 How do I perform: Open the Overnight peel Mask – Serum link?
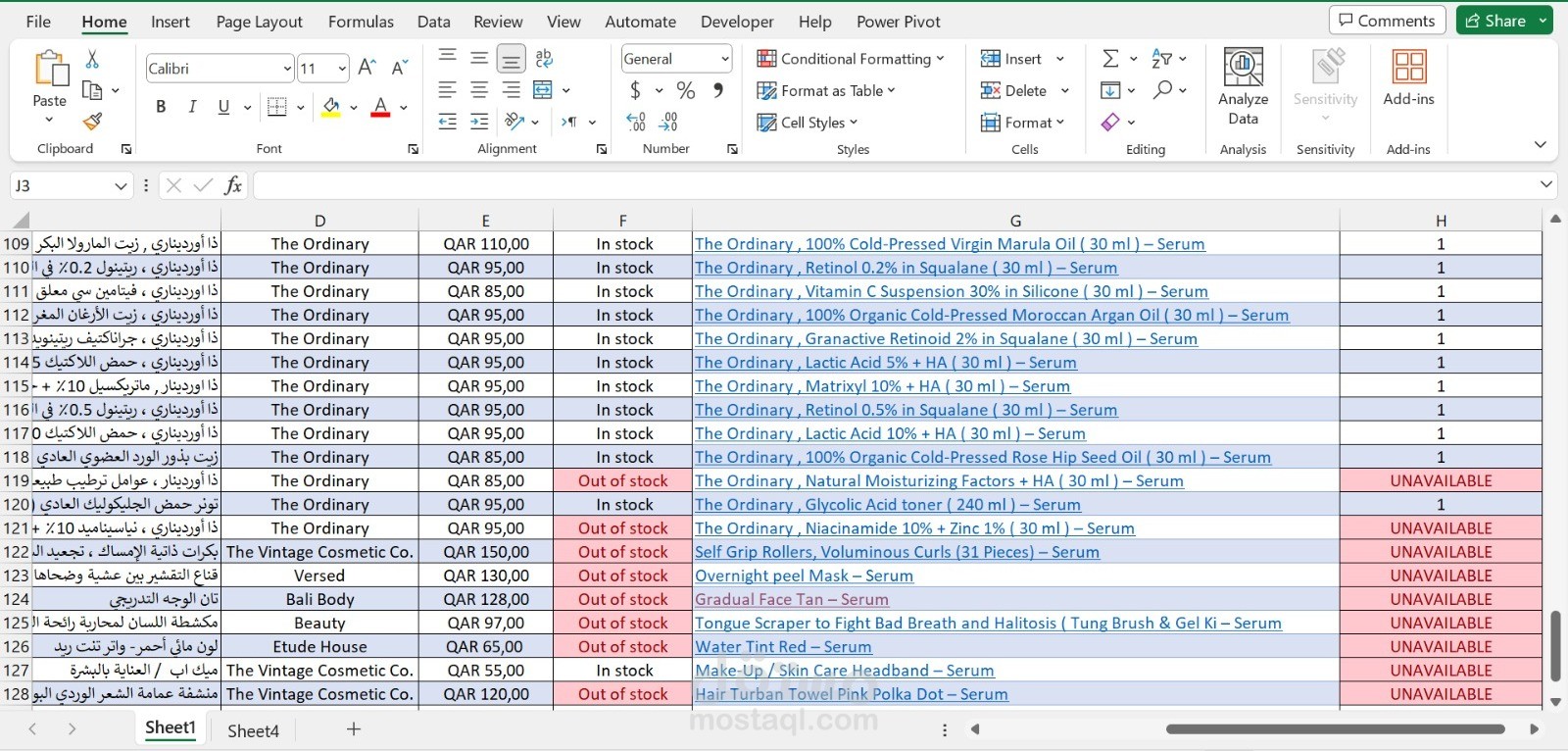804,576
